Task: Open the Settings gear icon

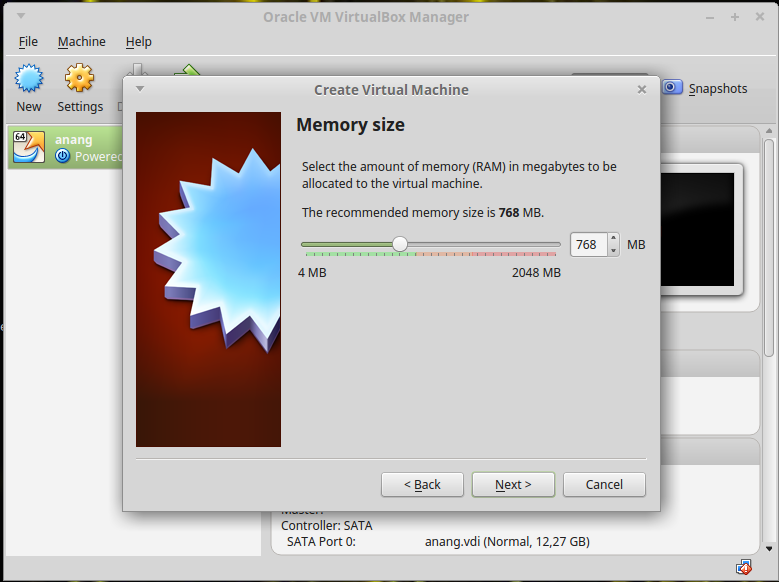Action: click(x=79, y=78)
